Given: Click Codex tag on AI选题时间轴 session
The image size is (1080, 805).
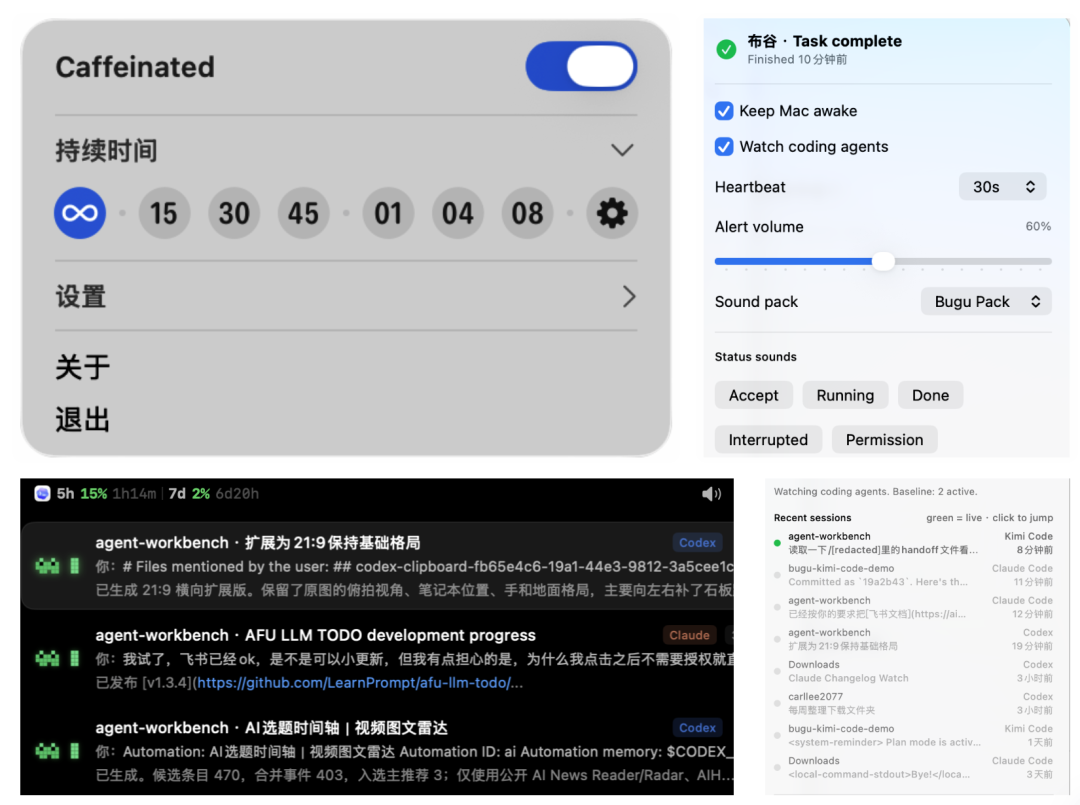Looking at the screenshot, I should 697,728.
